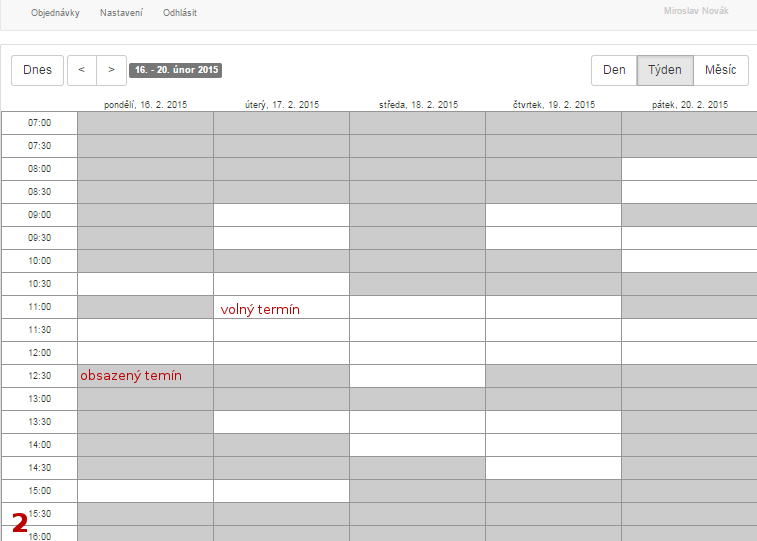The image size is (757, 541).
Task: Select the free Wednesday 12:30 slot
Action: tap(417, 376)
